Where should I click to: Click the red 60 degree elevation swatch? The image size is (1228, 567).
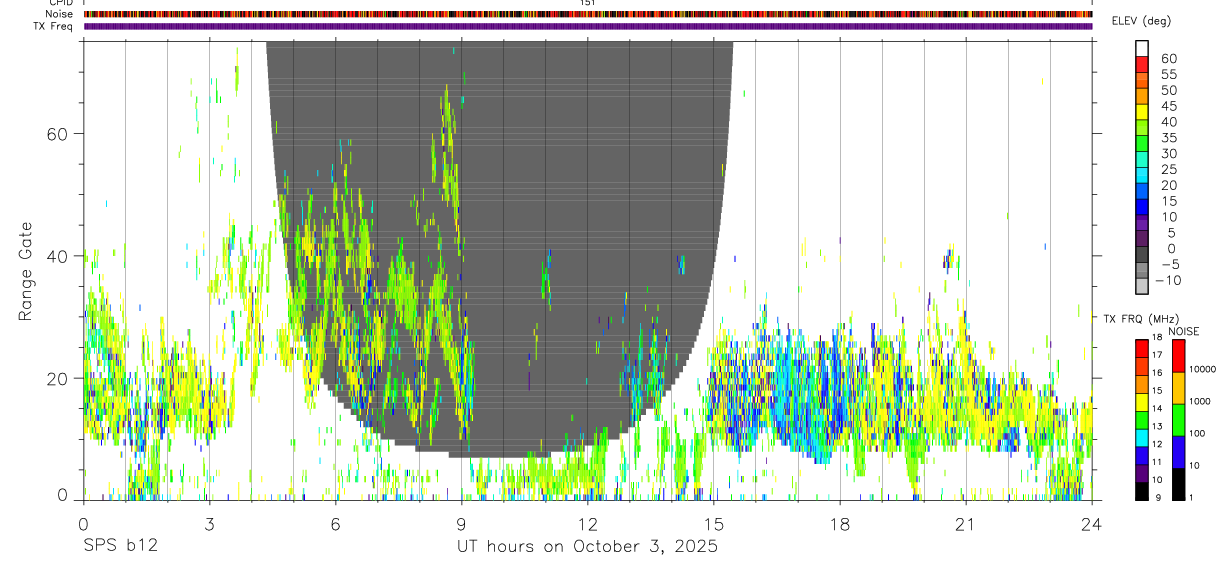[x=1142, y=64]
